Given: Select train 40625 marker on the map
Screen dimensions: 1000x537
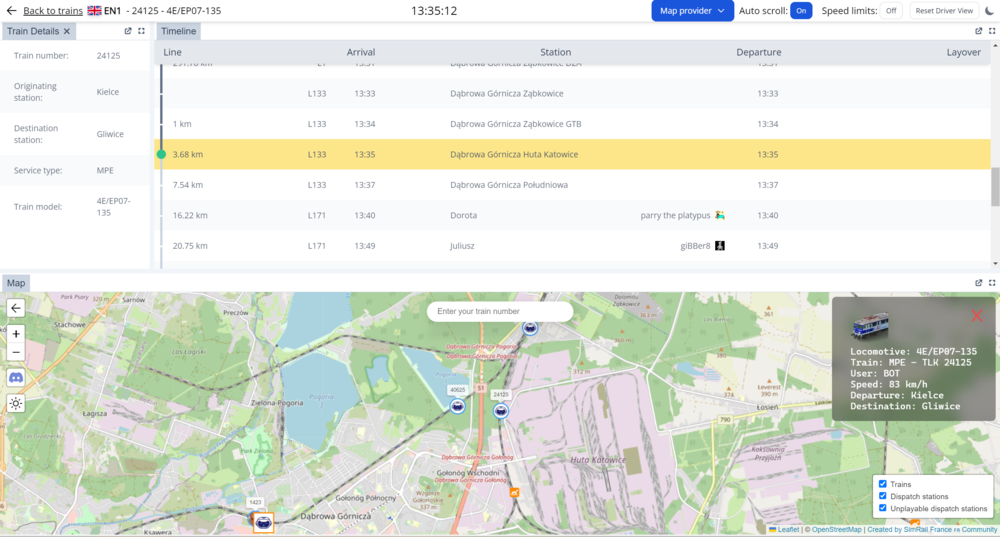Looking at the screenshot, I should point(458,406).
